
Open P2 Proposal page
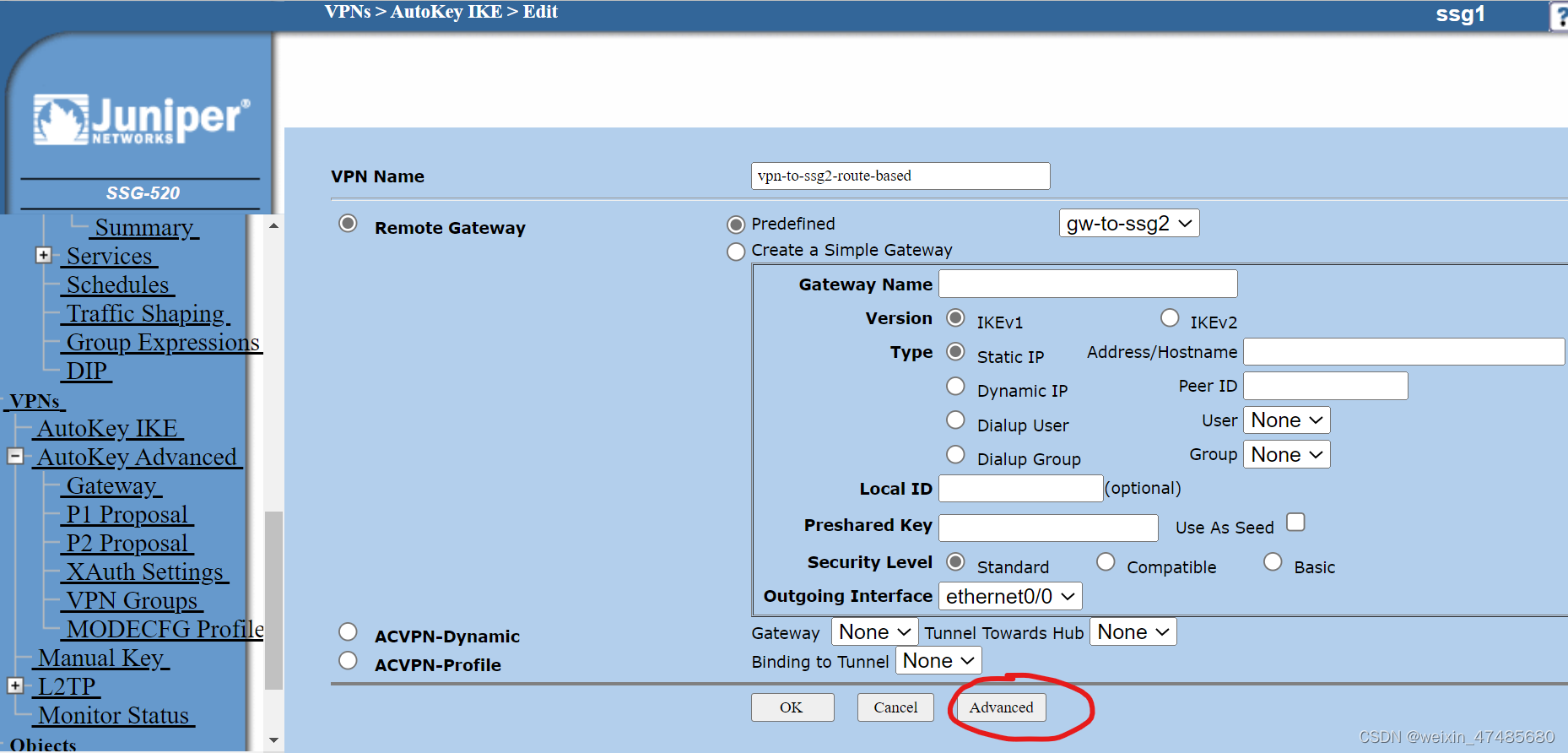pos(127,544)
